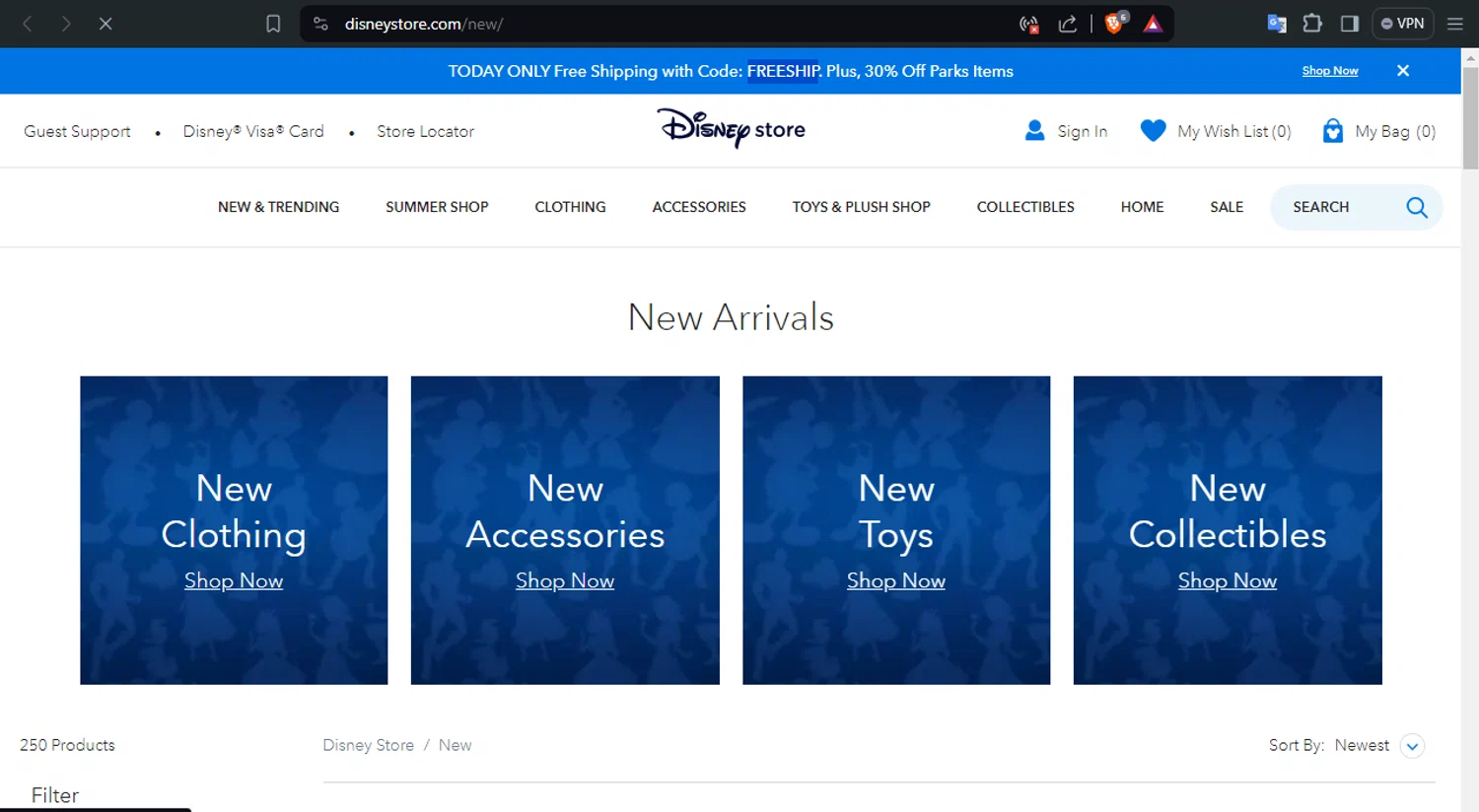Open Store Locator link
This screenshot has width=1479, height=812.
(x=425, y=131)
